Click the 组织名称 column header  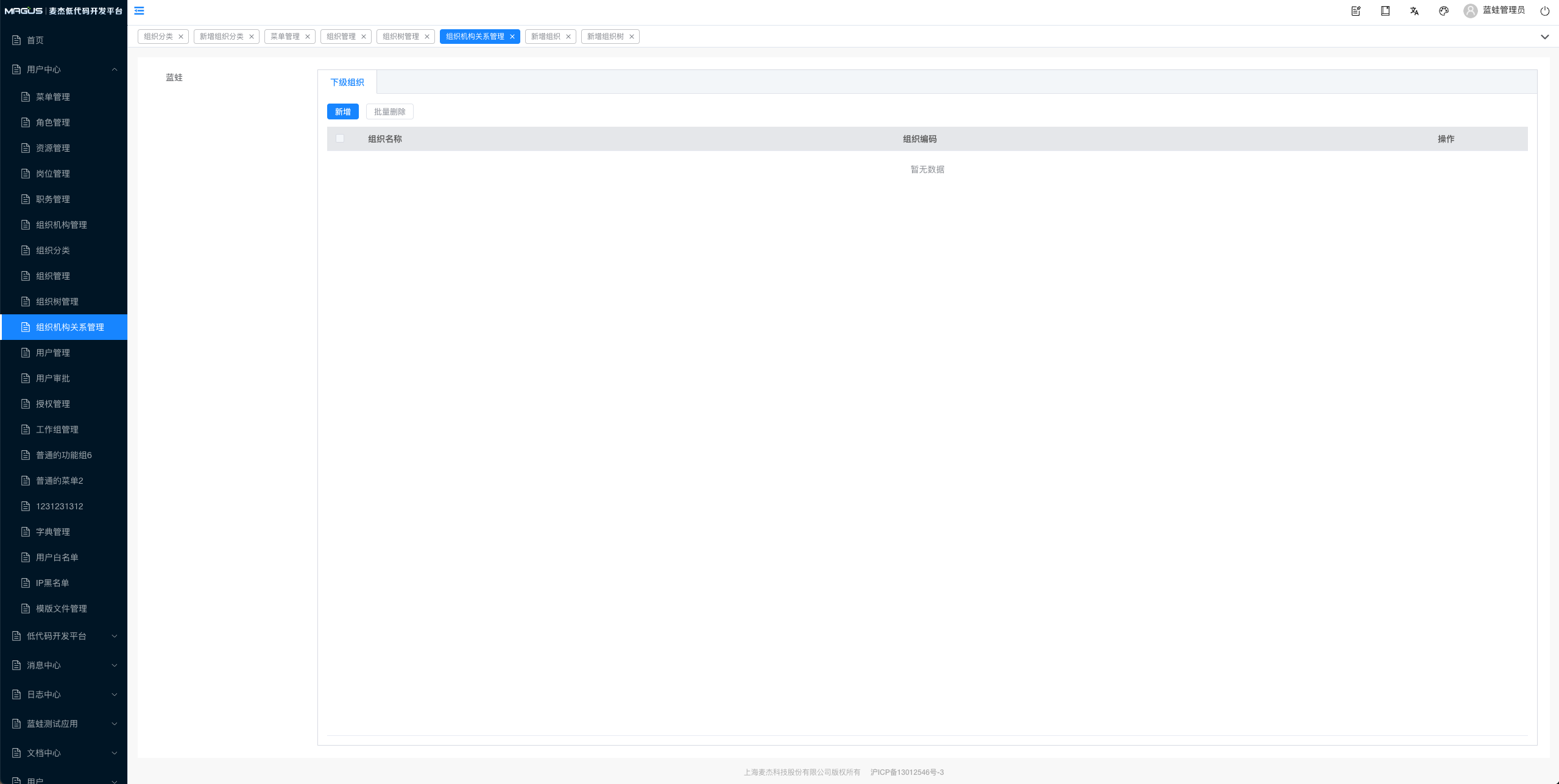click(x=385, y=139)
